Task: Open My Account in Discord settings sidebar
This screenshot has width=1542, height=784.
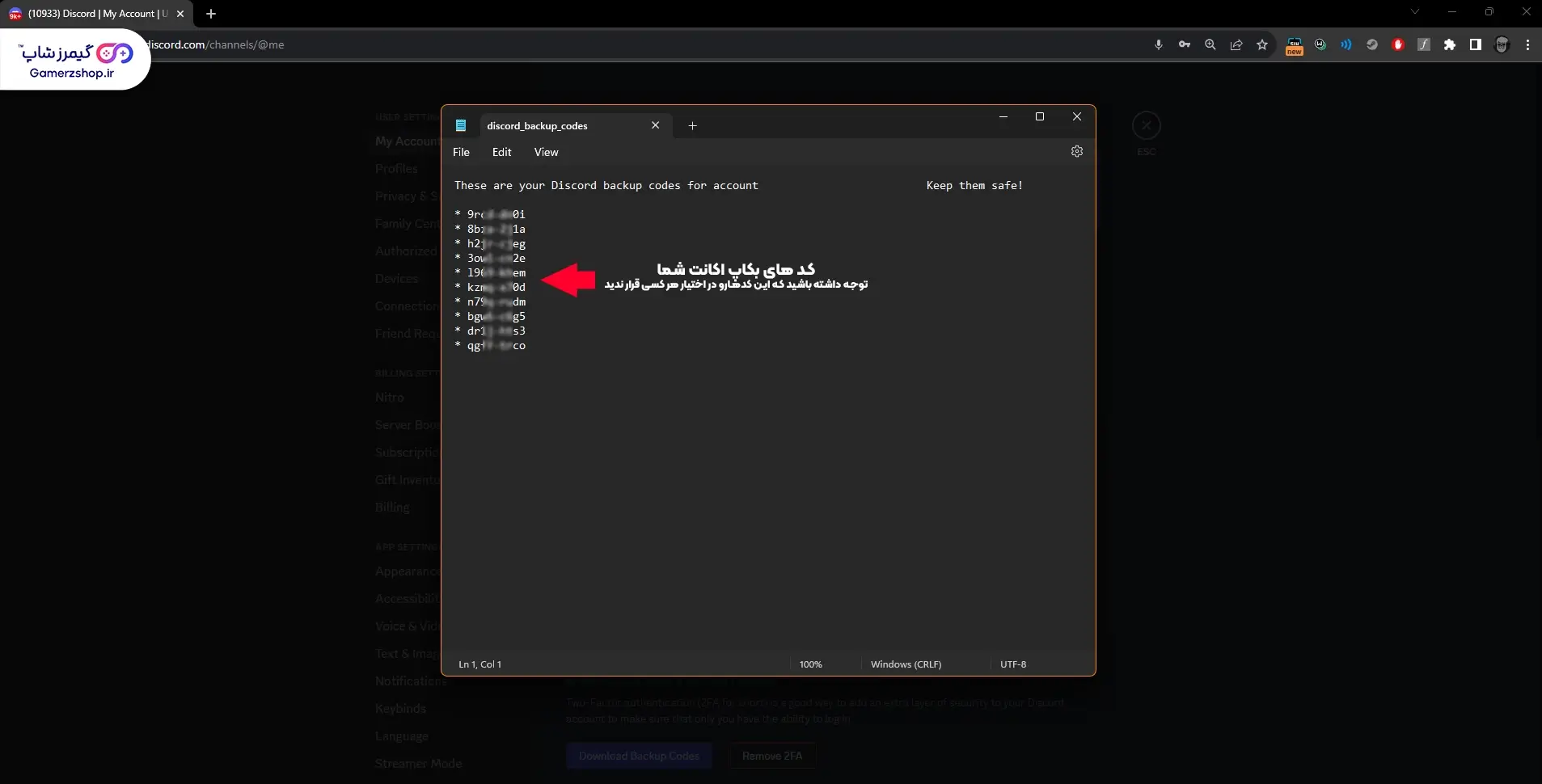Action: [407, 141]
